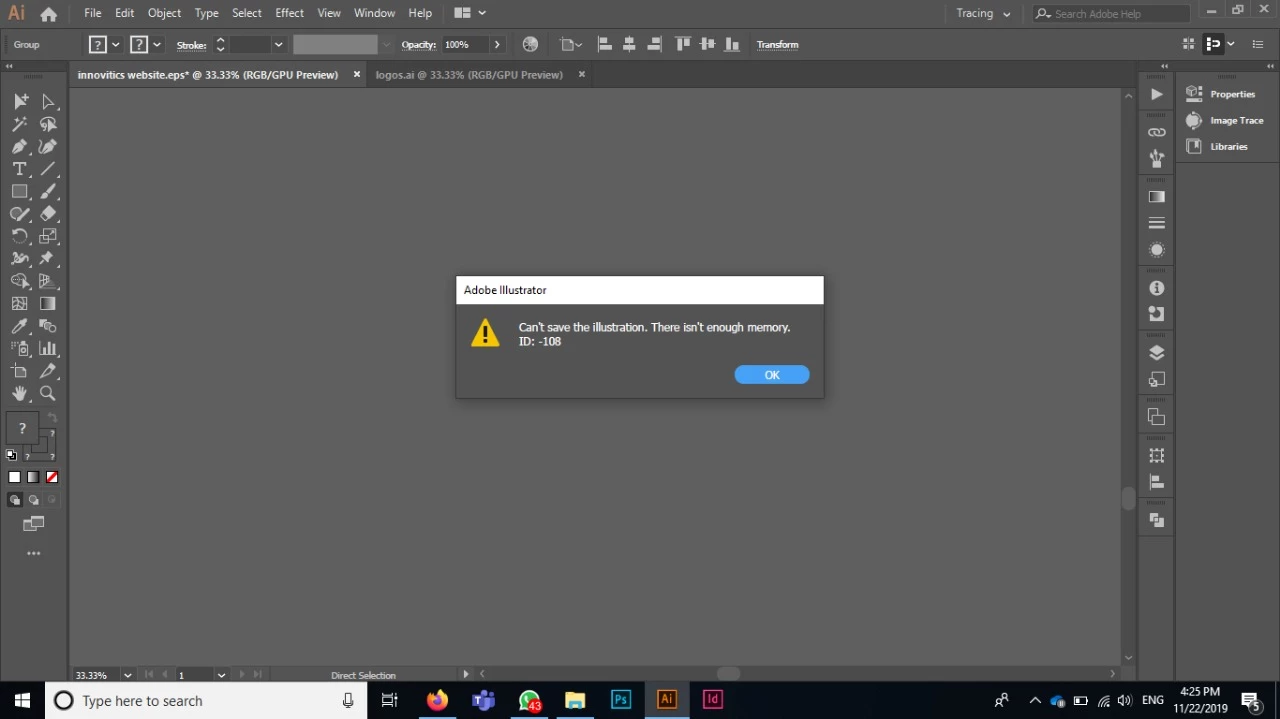Open the Effect menu

289,13
